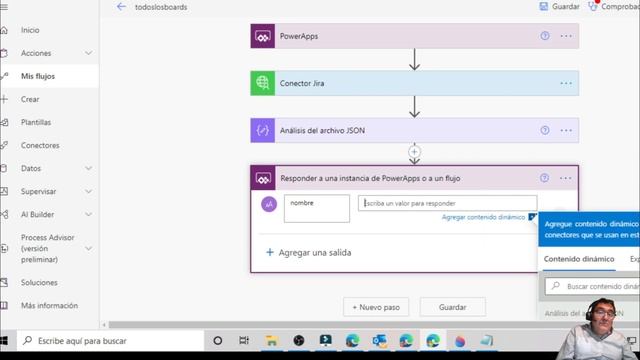Open Más información in the sidebar
Screen dimensions: 640x360
(49, 305)
